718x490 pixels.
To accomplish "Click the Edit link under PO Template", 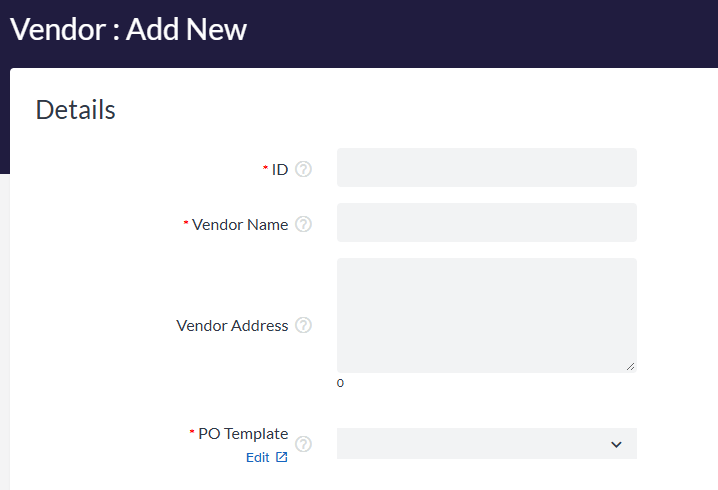I will tap(258, 457).
